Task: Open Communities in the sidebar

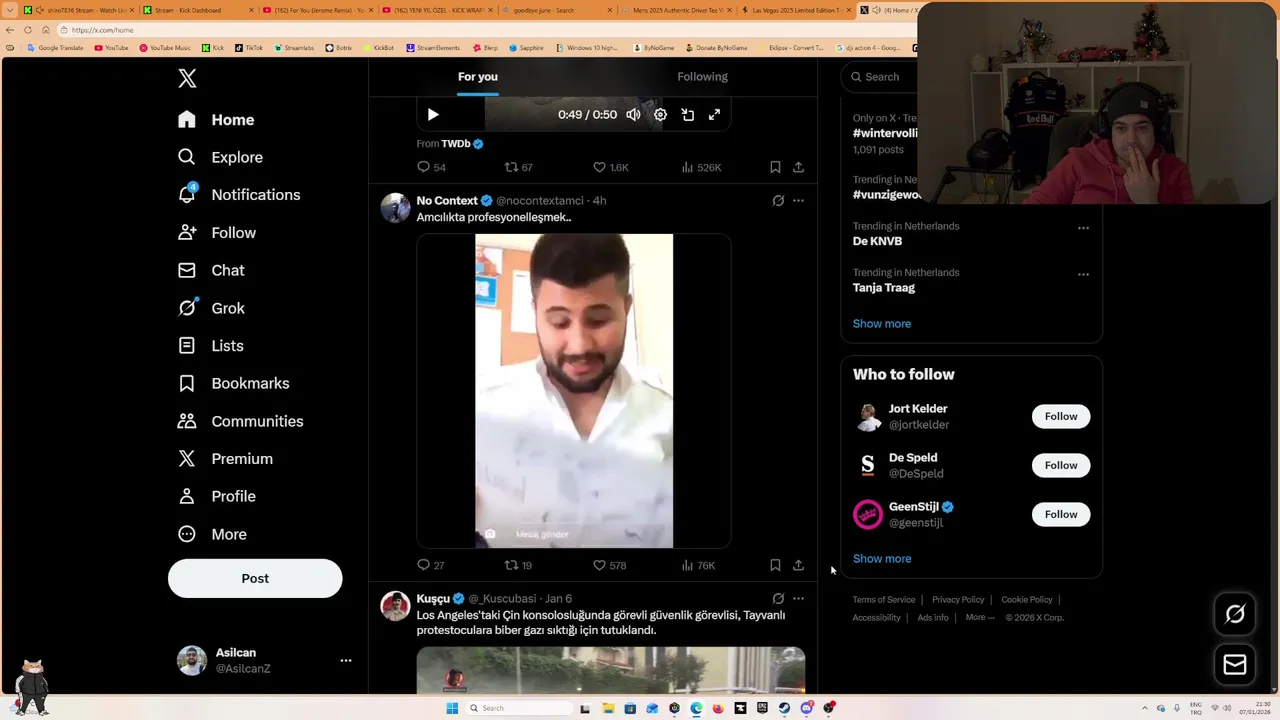Action: pos(240,421)
